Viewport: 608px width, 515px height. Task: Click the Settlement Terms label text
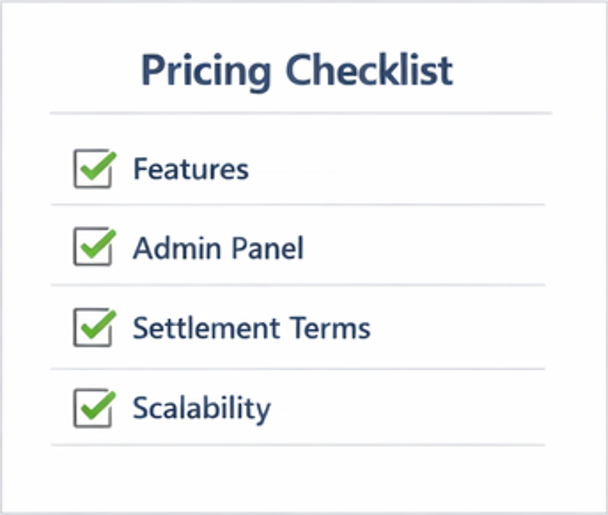pos(251,328)
